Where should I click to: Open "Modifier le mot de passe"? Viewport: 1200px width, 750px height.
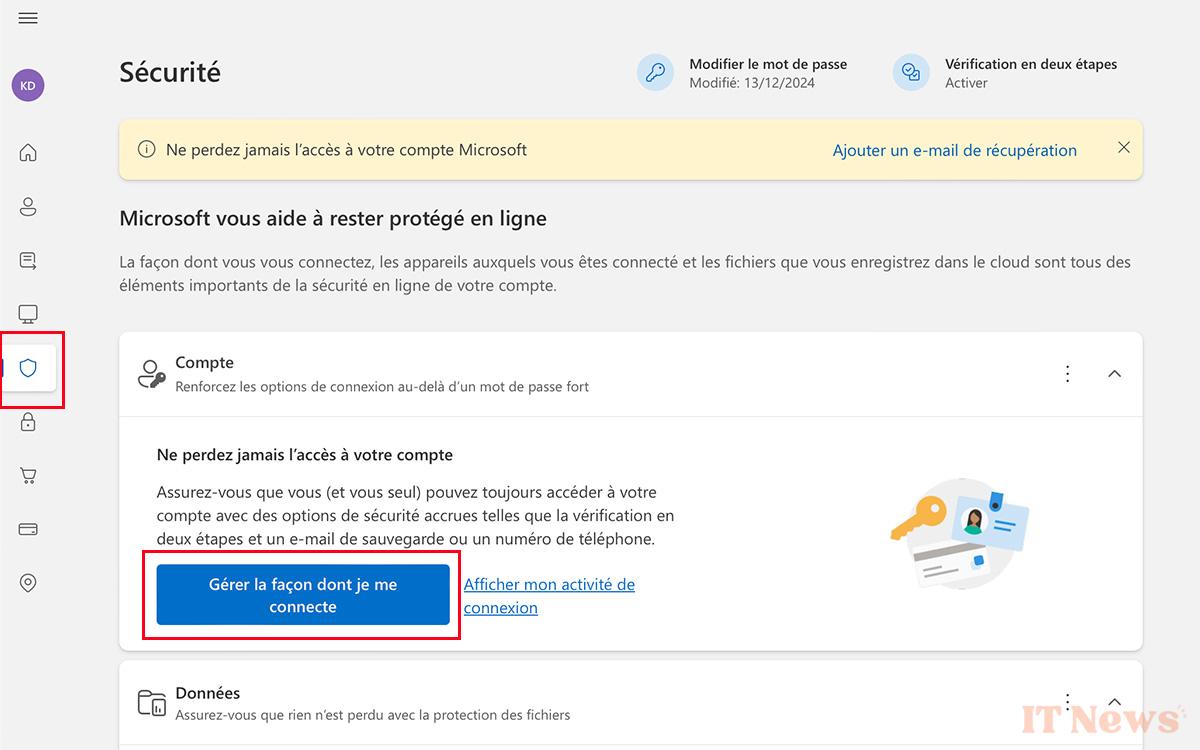767,64
